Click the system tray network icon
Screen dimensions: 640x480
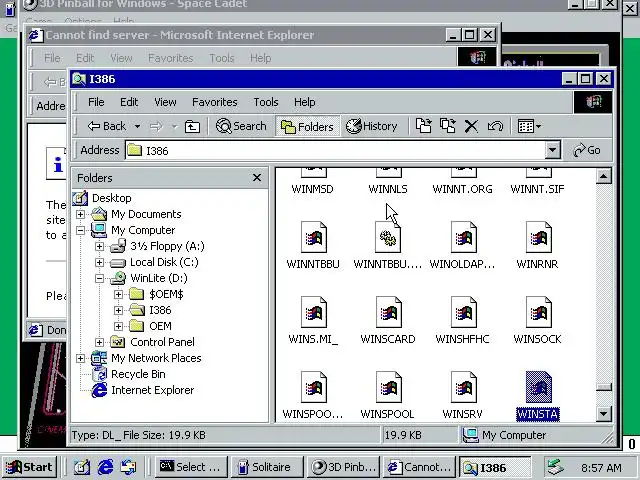tap(556, 467)
